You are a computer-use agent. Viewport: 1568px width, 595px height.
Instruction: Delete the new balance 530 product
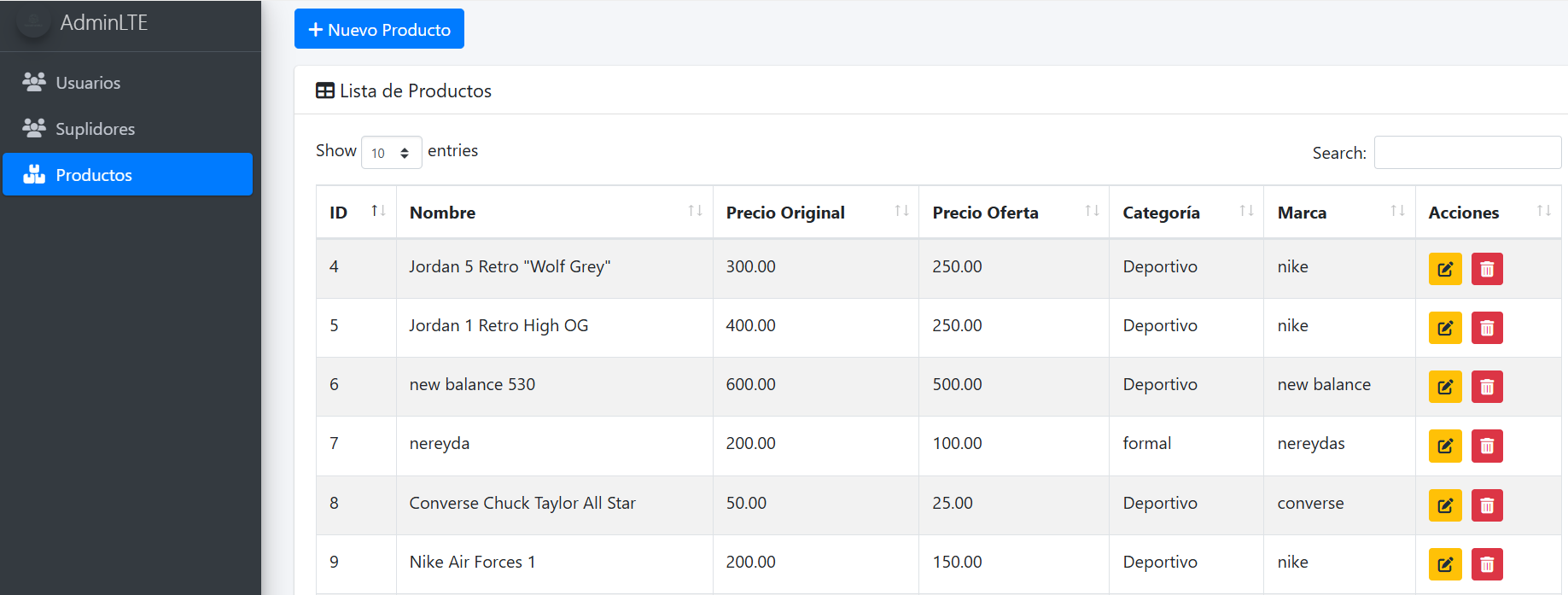click(x=1486, y=387)
